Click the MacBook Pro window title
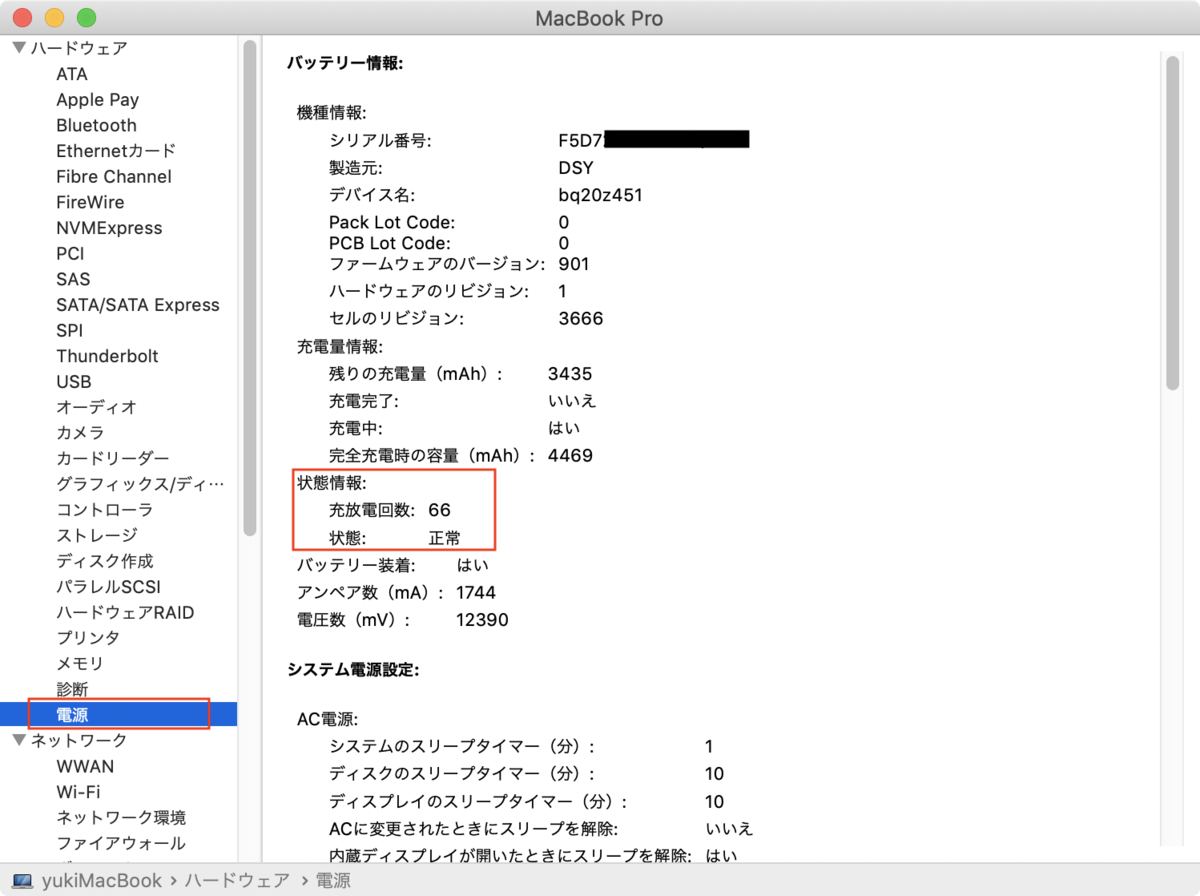This screenshot has height=896, width=1200. point(599,18)
